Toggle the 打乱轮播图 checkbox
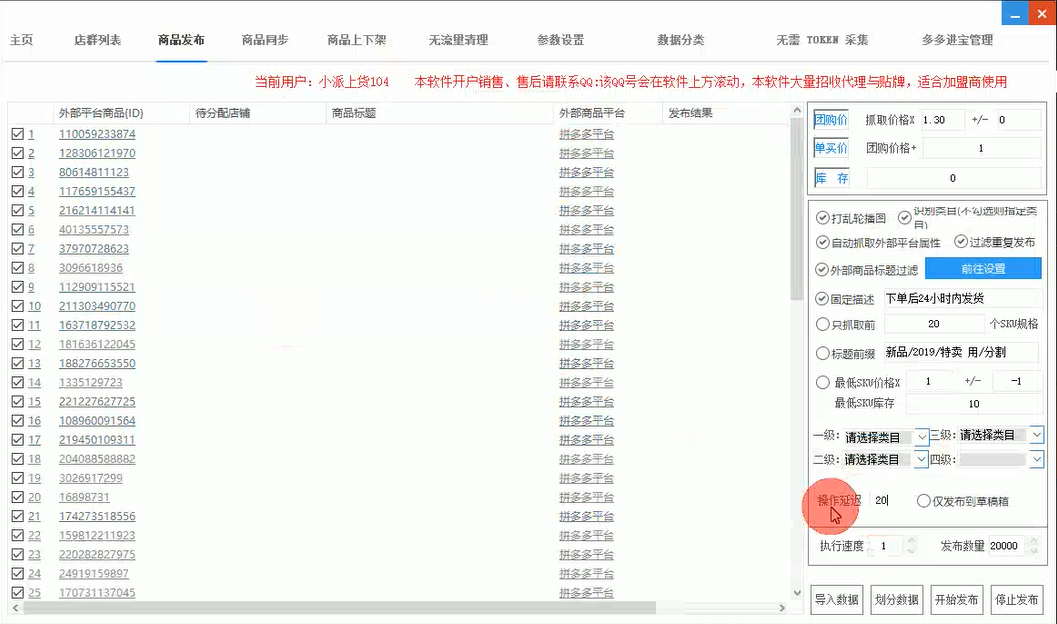 point(821,217)
